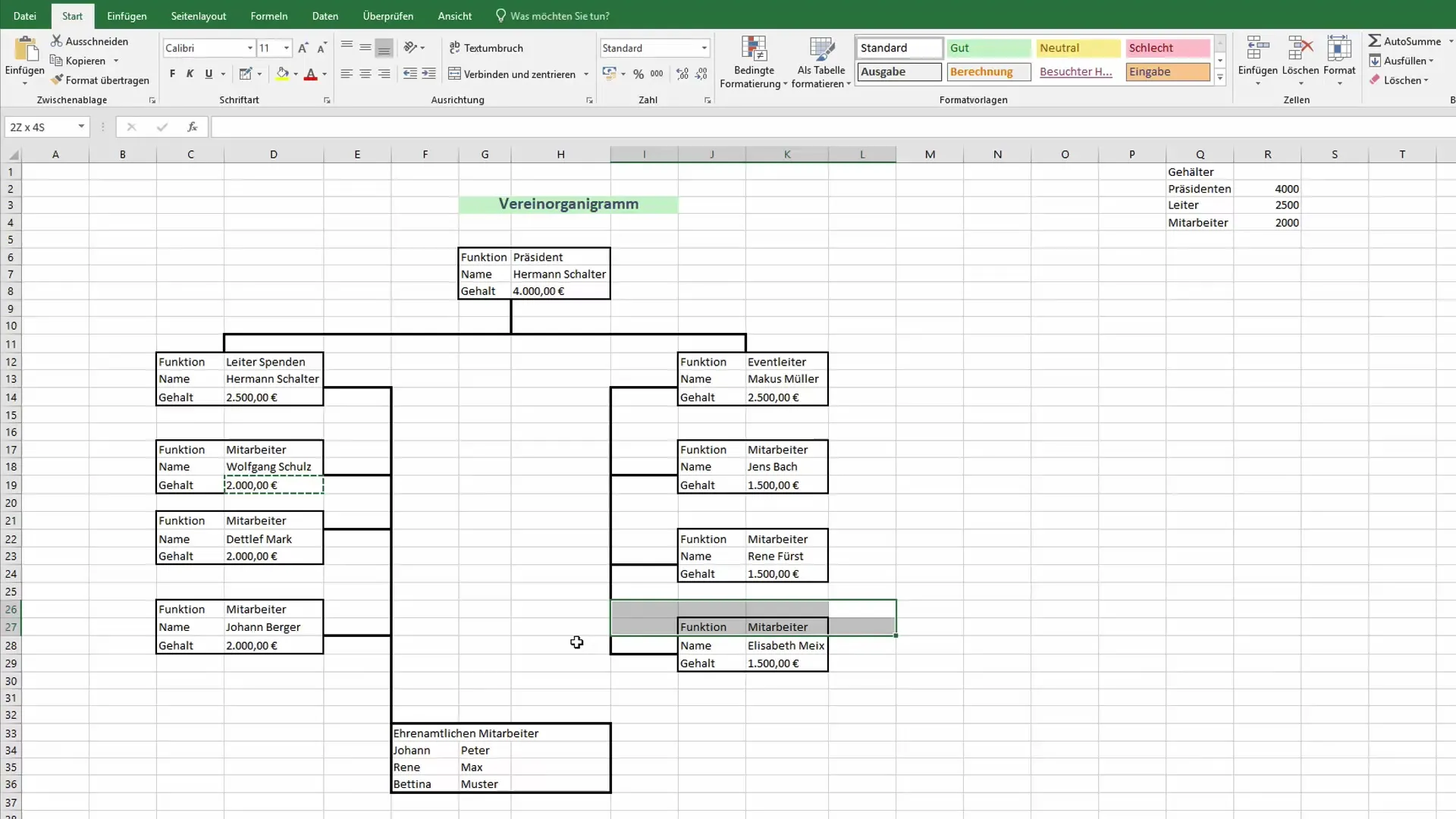Switch to the Formeln tab
The width and height of the screenshot is (1456, 819).
coord(269,16)
